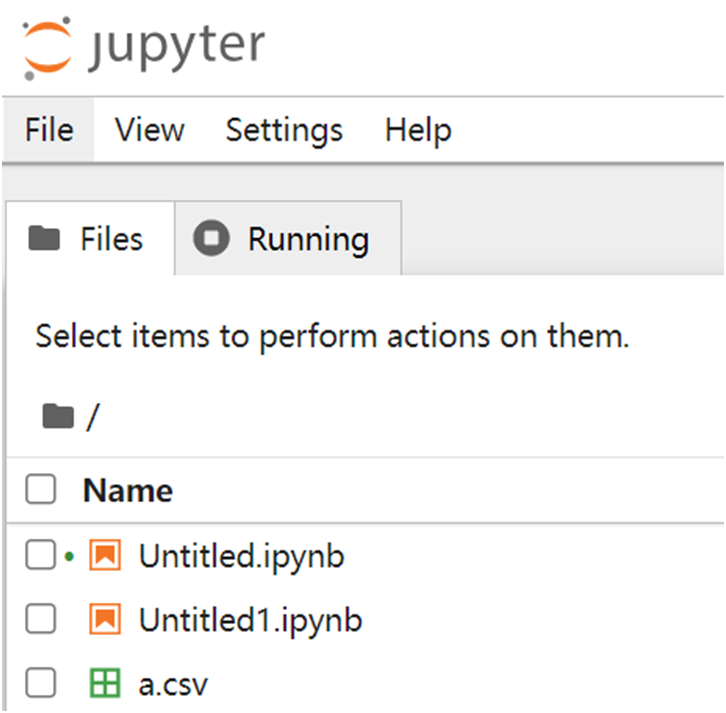This screenshot has height=713, width=726.
Task: Switch to the Files tab
Action: coord(90,239)
